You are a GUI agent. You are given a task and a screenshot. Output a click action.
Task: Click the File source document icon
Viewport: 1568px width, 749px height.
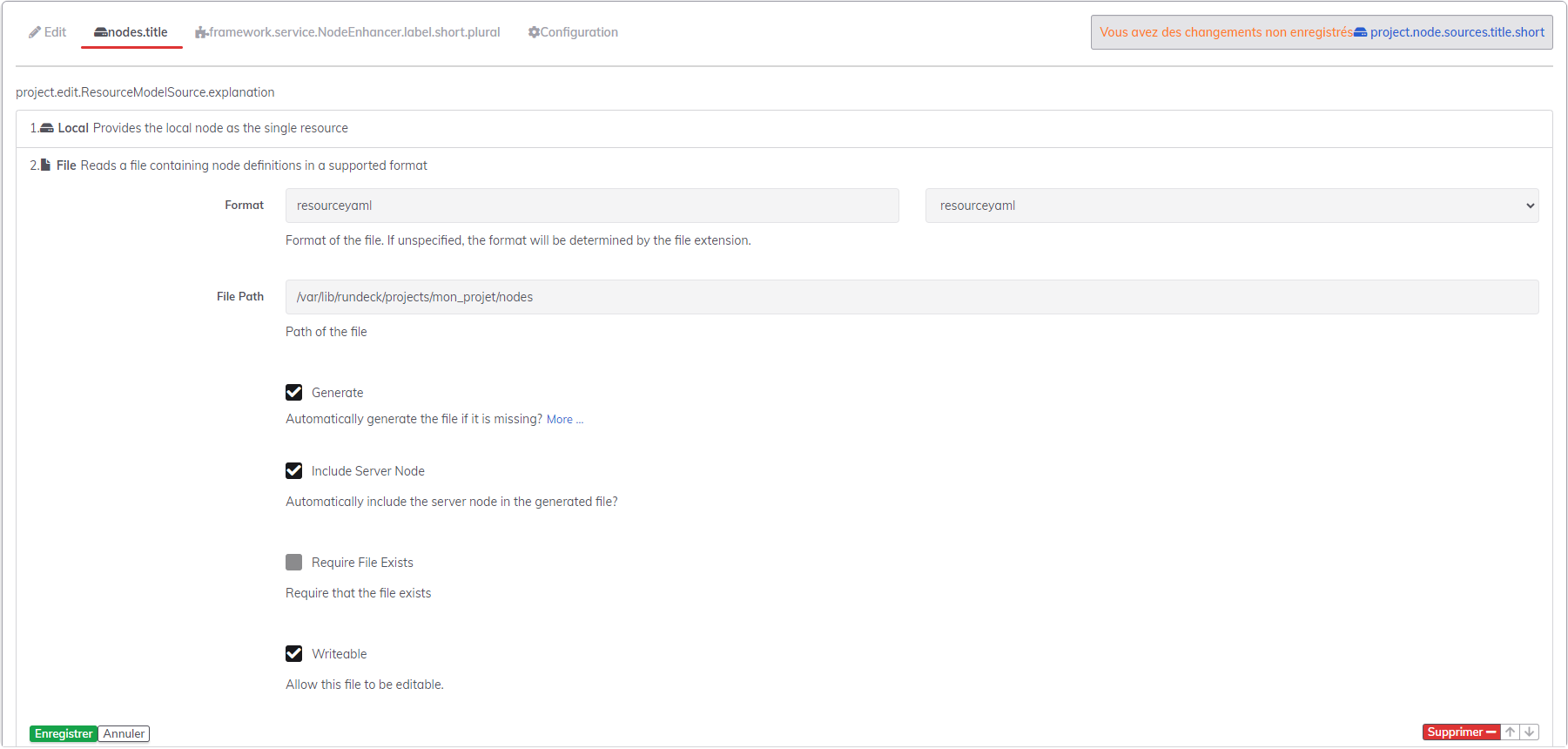[45, 165]
